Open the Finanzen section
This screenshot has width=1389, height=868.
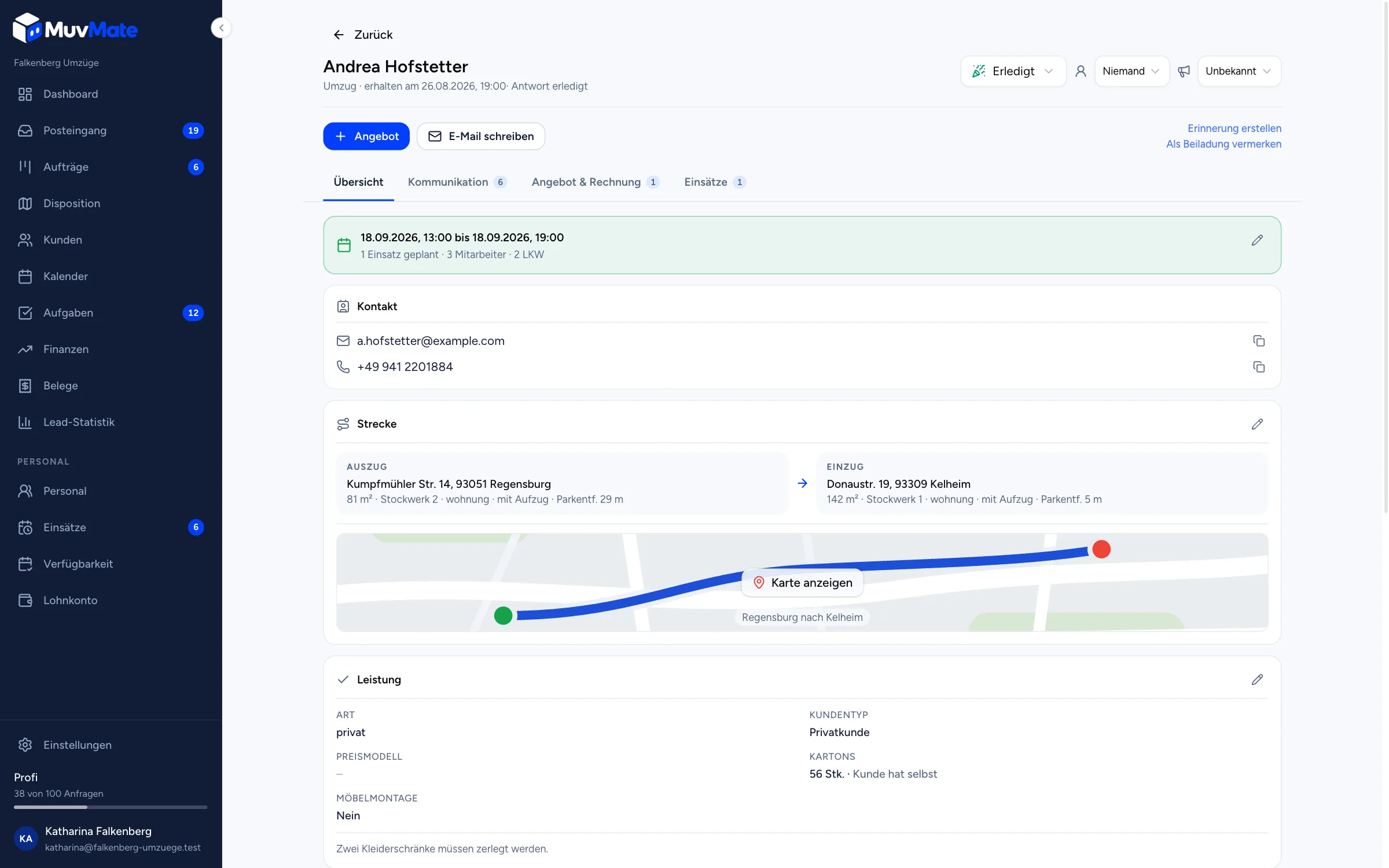tap(111, 349)
